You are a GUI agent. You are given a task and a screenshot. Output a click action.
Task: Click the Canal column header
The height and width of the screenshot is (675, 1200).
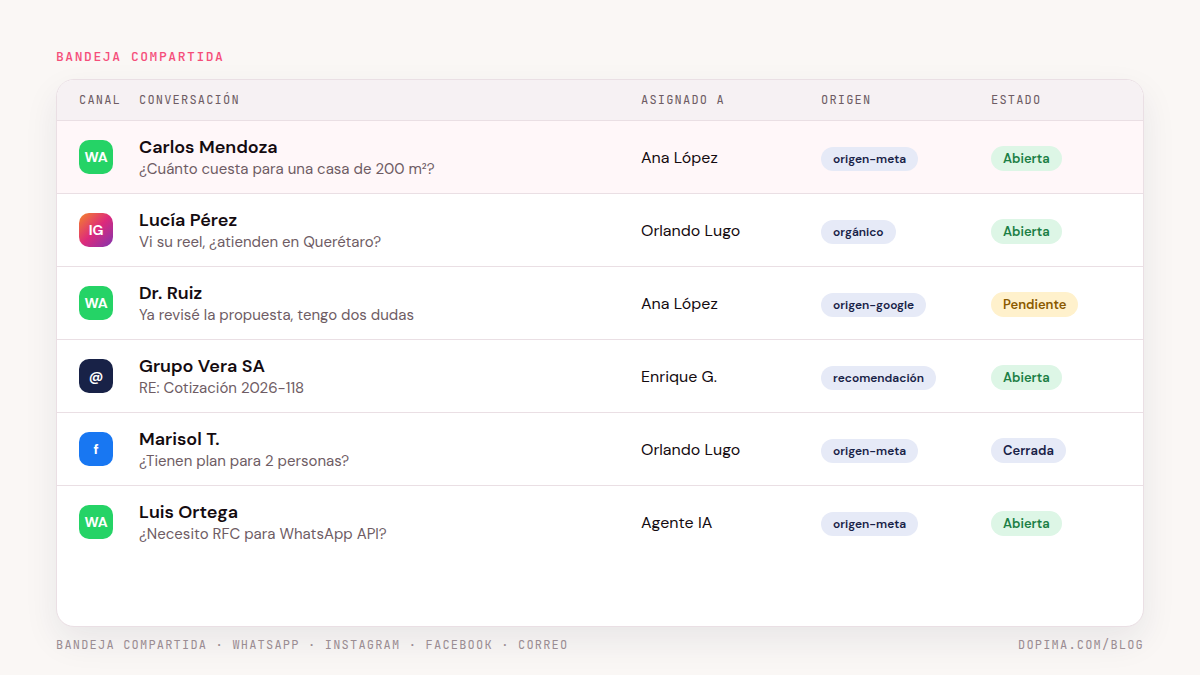pyautogui.click(x=99, y=100)
